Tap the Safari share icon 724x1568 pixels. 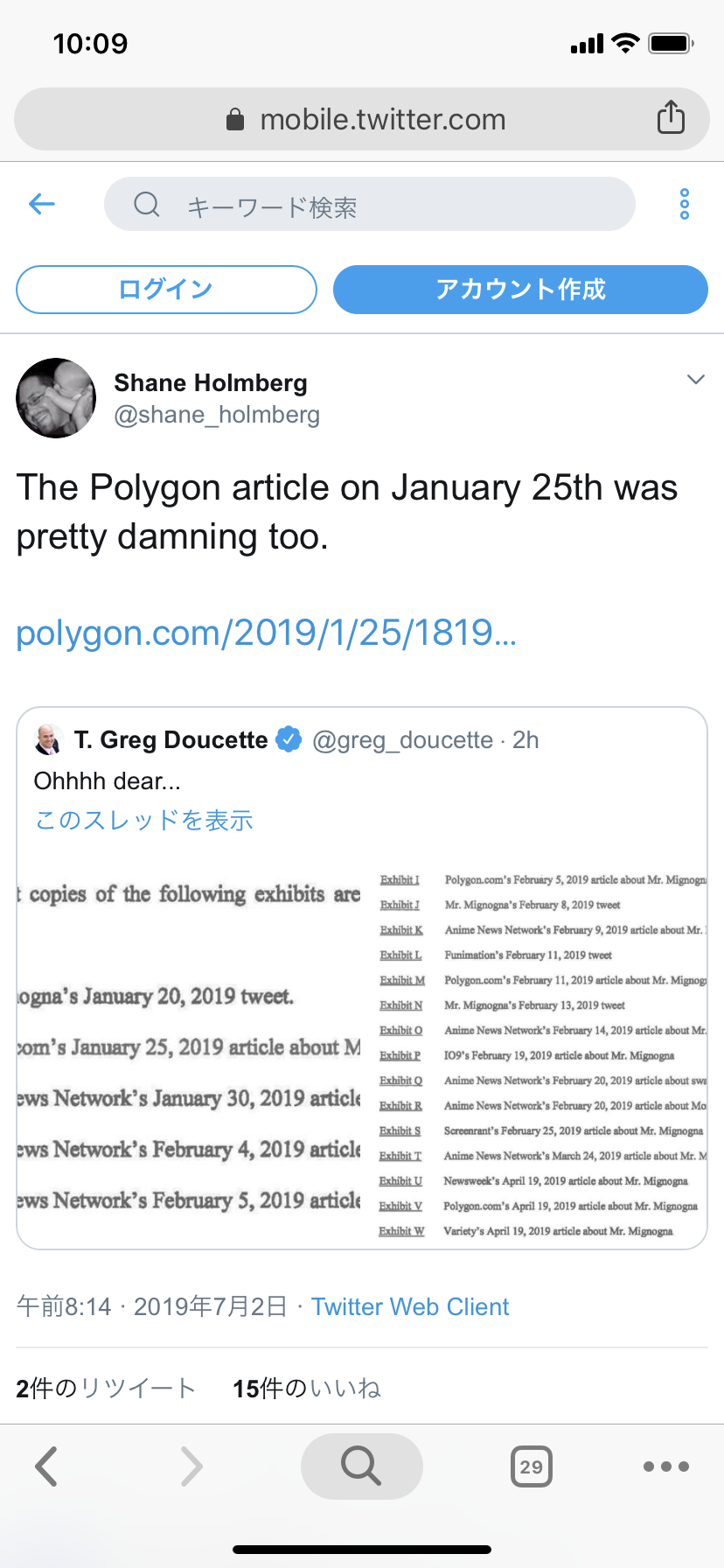click(x=671, y=117)
